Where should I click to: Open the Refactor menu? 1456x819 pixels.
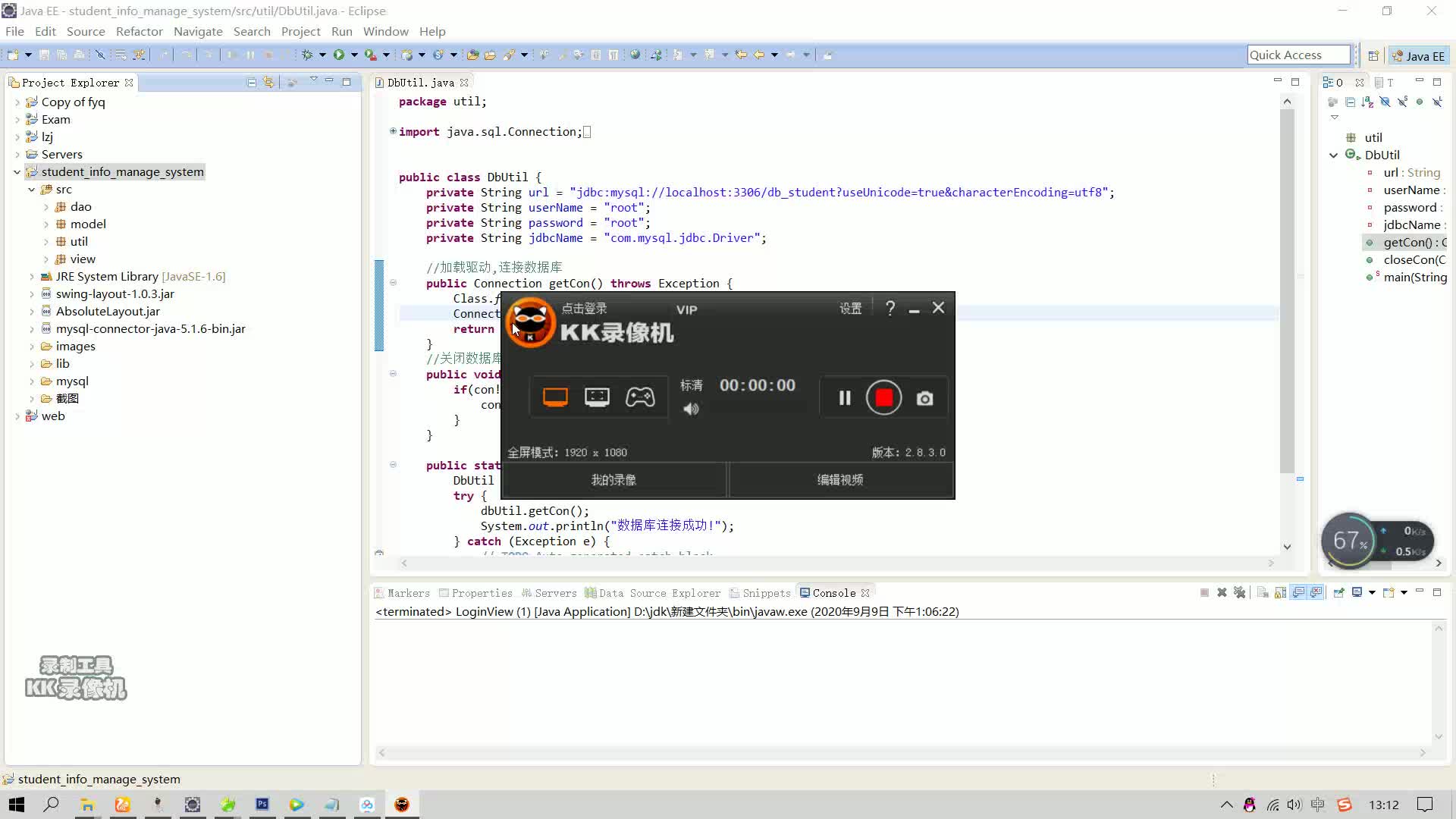[139, 31]
